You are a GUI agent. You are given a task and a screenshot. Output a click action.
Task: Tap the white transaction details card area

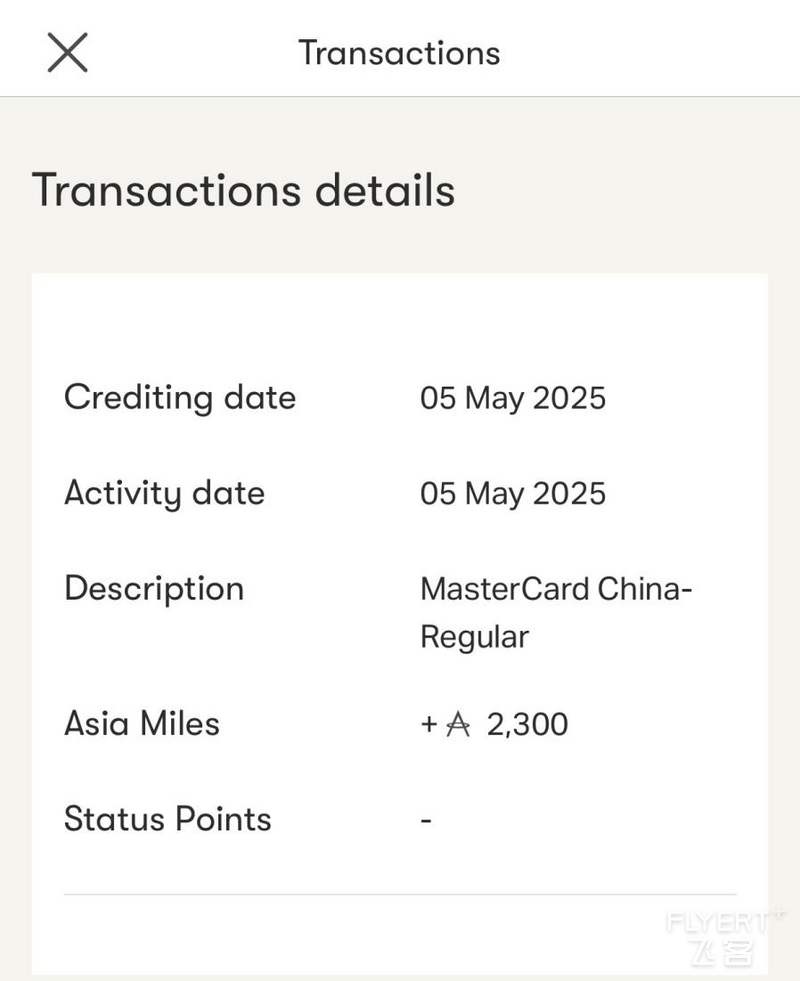400,624
